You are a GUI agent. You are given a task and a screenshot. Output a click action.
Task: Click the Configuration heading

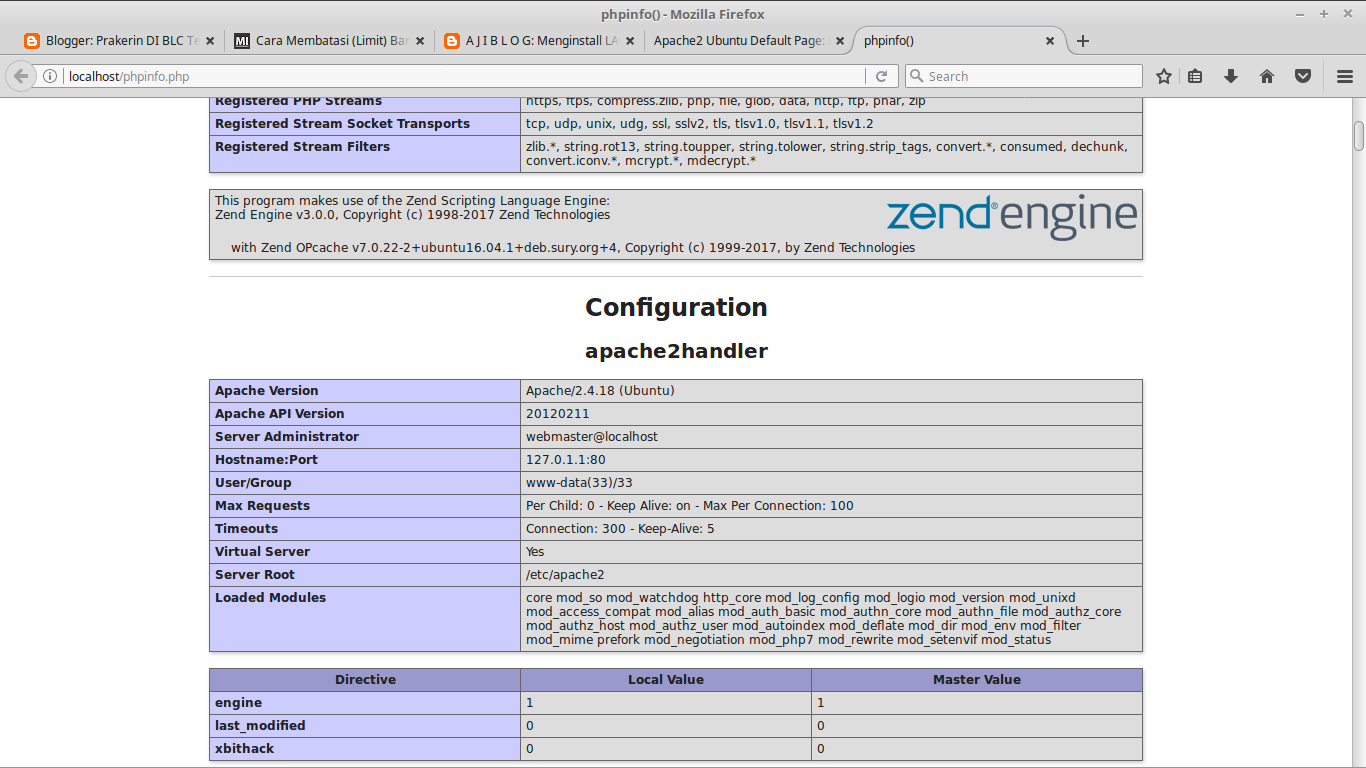[x=676, y=308]
